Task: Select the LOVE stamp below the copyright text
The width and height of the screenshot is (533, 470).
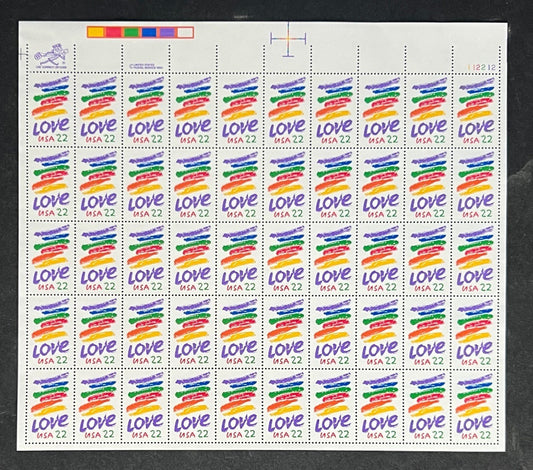Action: 146,110
